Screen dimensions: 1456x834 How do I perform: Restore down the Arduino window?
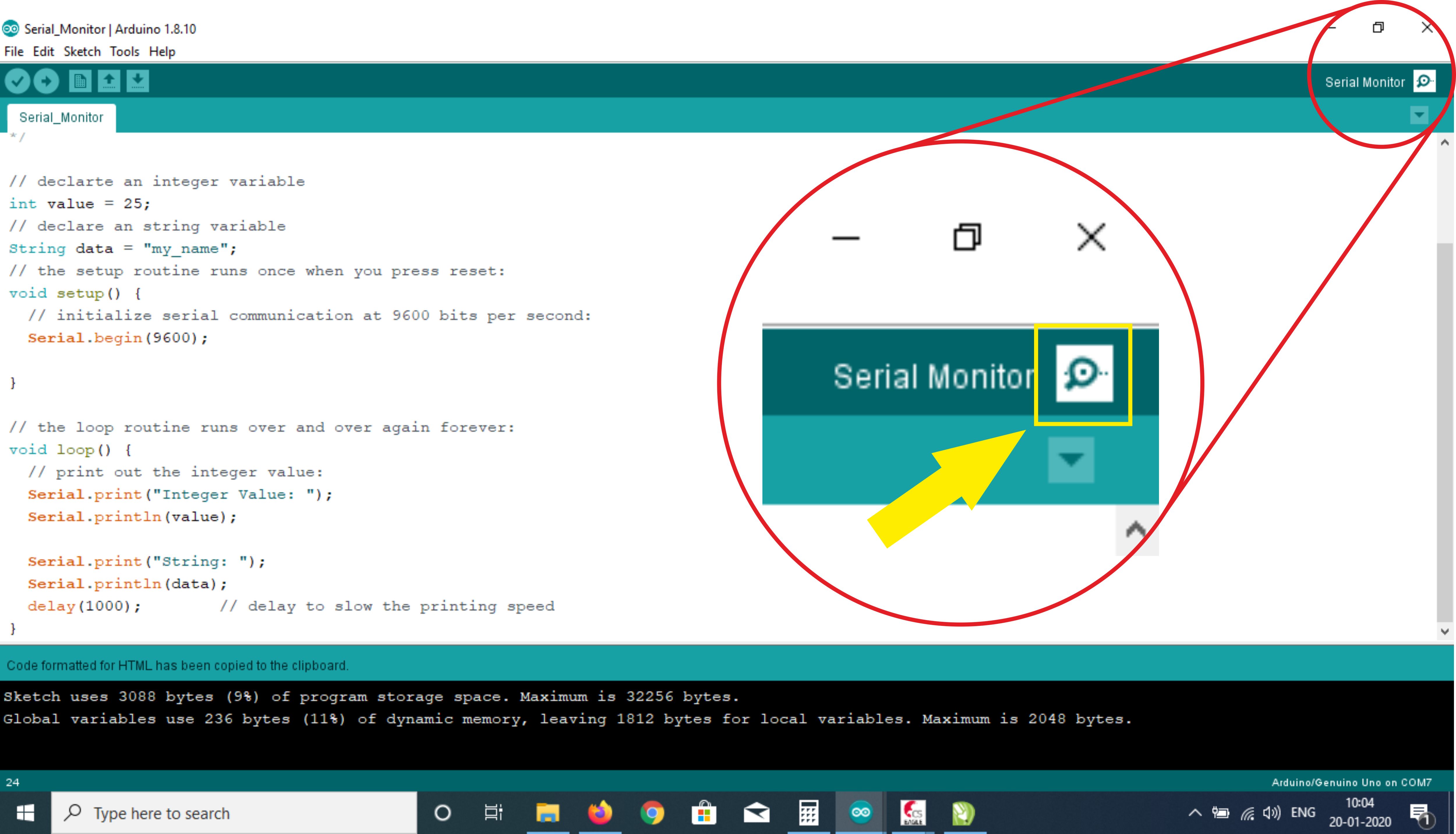point(1379,27)
